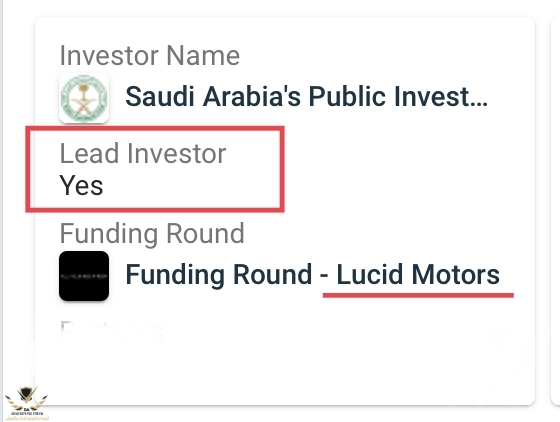Viewport: 560px width, 422px height.
Task: Open Saudi Arabia's Public Invest... investor link
Action: [x=306, y=97]
